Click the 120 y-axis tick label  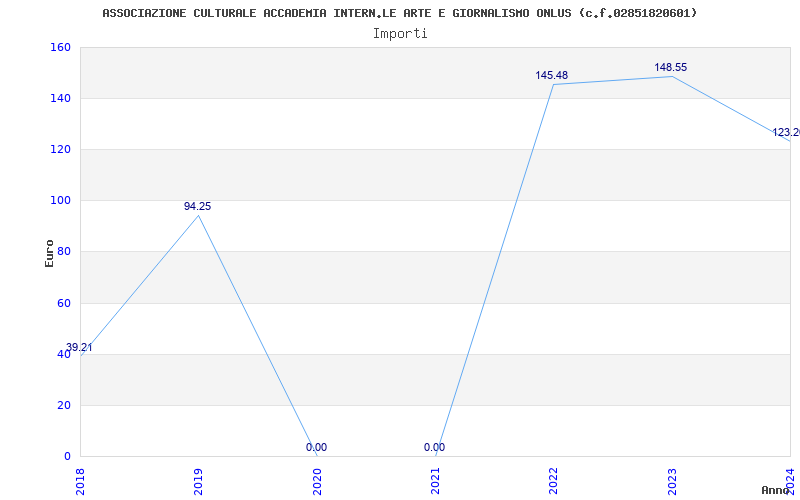(60, 149)
